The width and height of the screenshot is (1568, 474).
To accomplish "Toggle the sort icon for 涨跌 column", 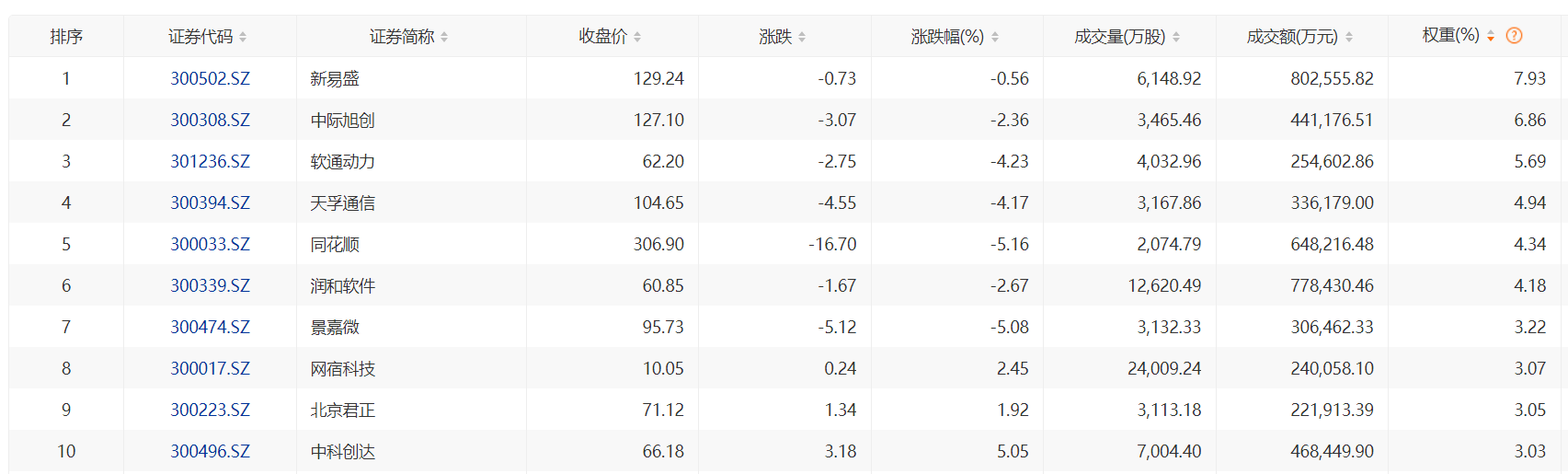I will (802, 37).
